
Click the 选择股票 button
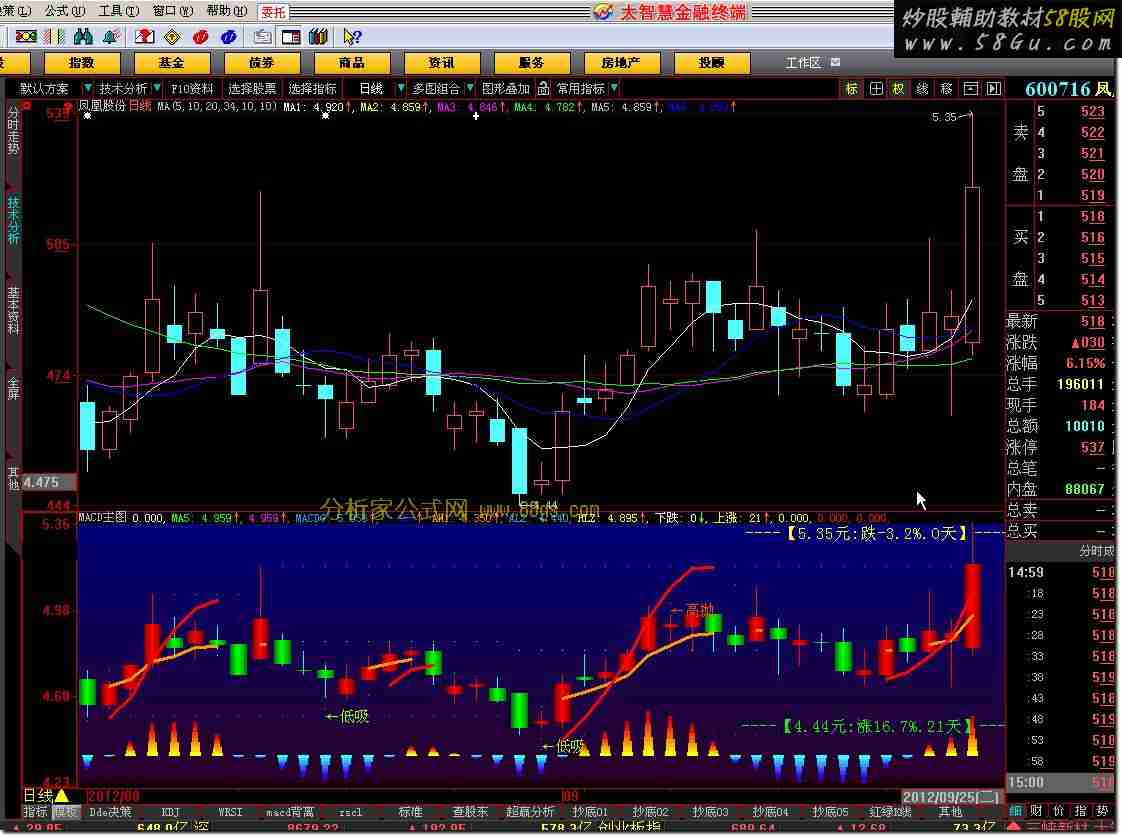[252, 89]
